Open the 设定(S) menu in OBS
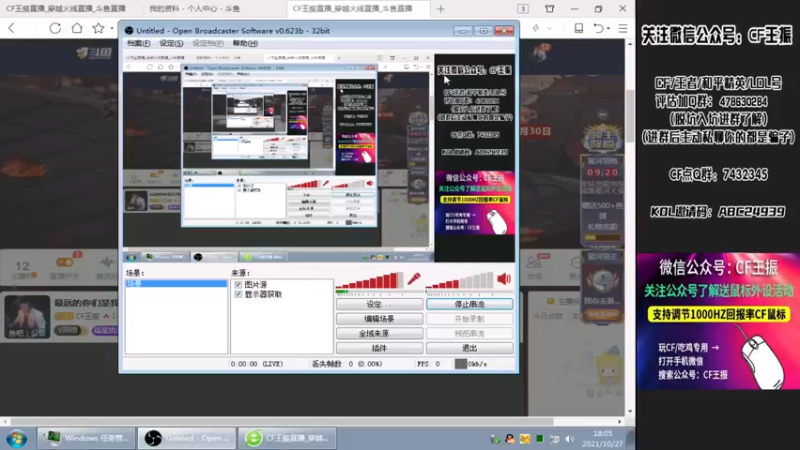Image resolution: width=800 pixels, height=450 pixels. point(171,43)
